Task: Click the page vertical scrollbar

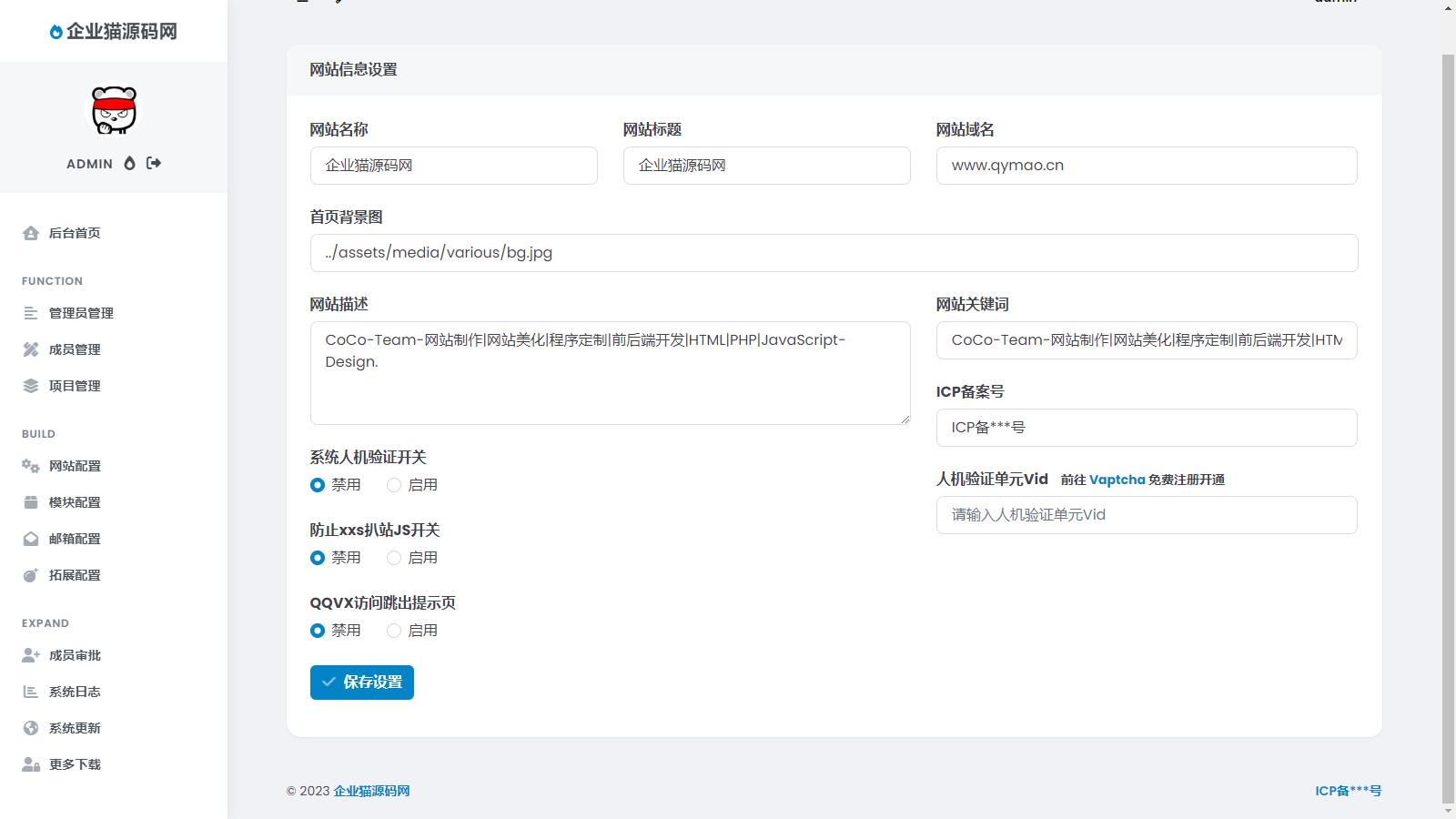Action: (x=1448, y=409)
